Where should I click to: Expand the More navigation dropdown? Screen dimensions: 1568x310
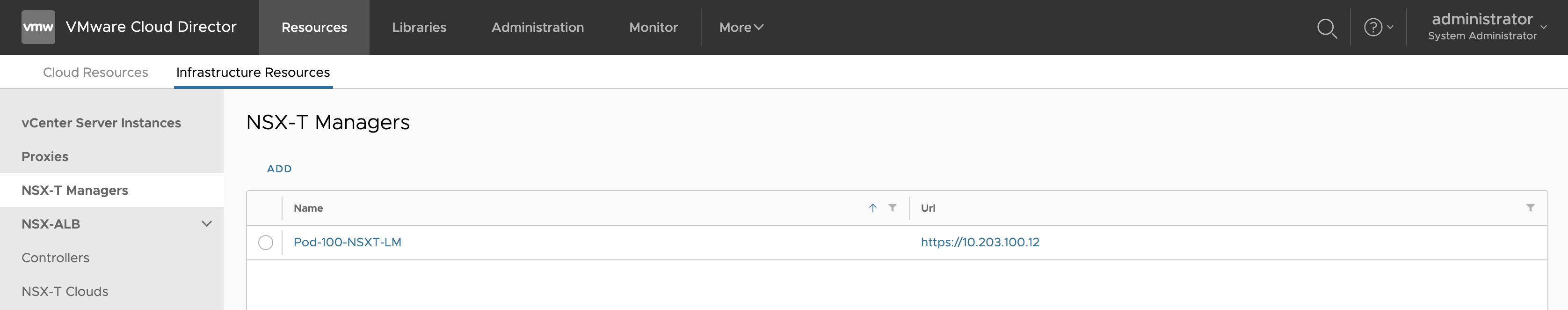741,28
